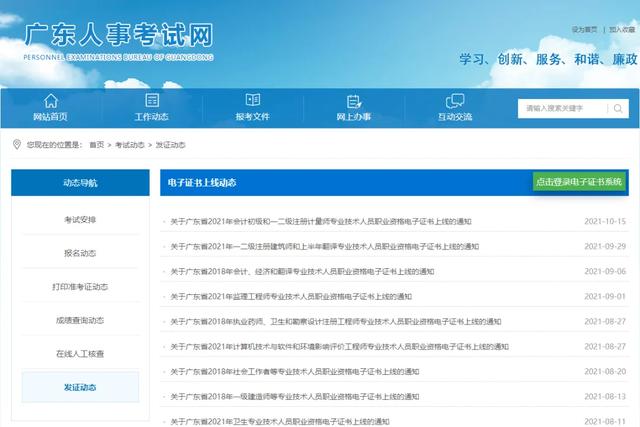
Task: Open the 互动交流 chat bubbles icon
Action: [455, 100]
